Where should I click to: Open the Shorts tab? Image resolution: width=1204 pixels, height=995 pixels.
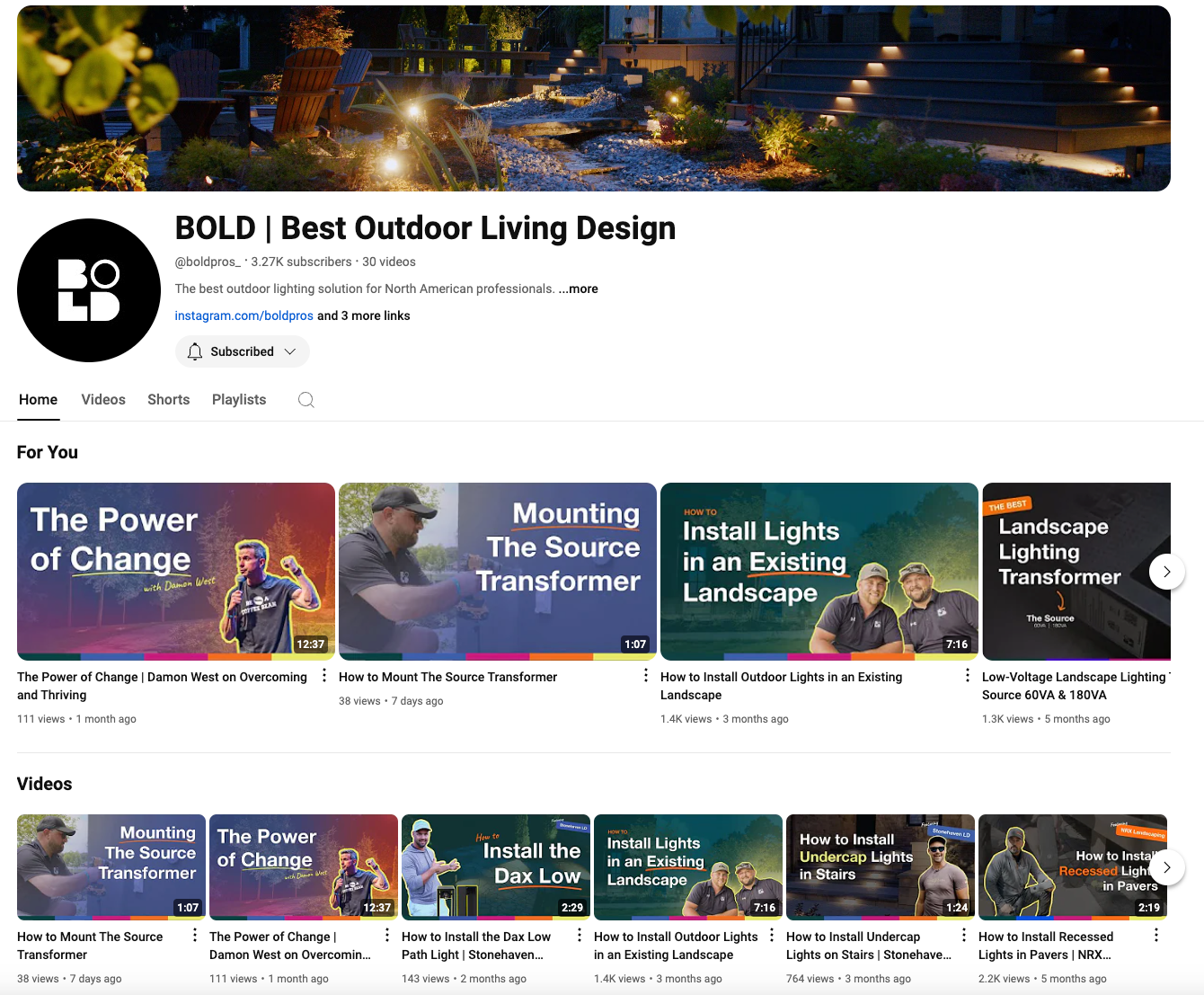(x=169, y=400)
